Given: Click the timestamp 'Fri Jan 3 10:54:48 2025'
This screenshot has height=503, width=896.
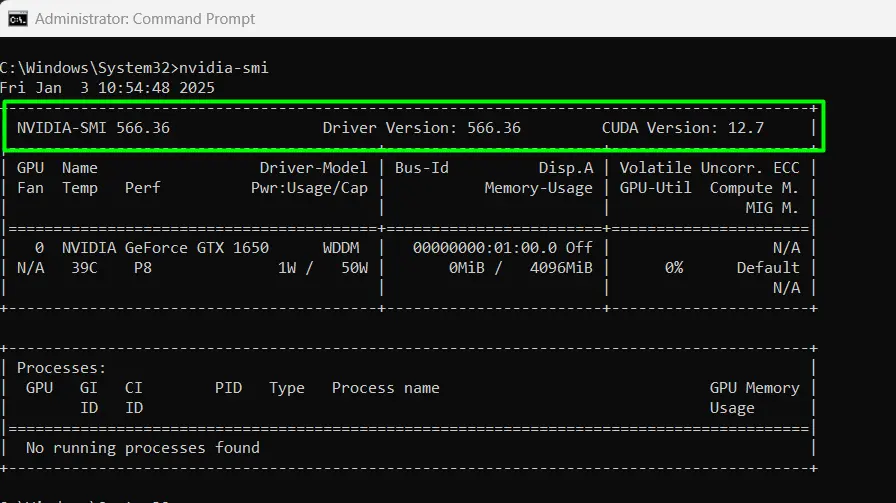Looking at the screenshot, I should [x=107, y=88].
